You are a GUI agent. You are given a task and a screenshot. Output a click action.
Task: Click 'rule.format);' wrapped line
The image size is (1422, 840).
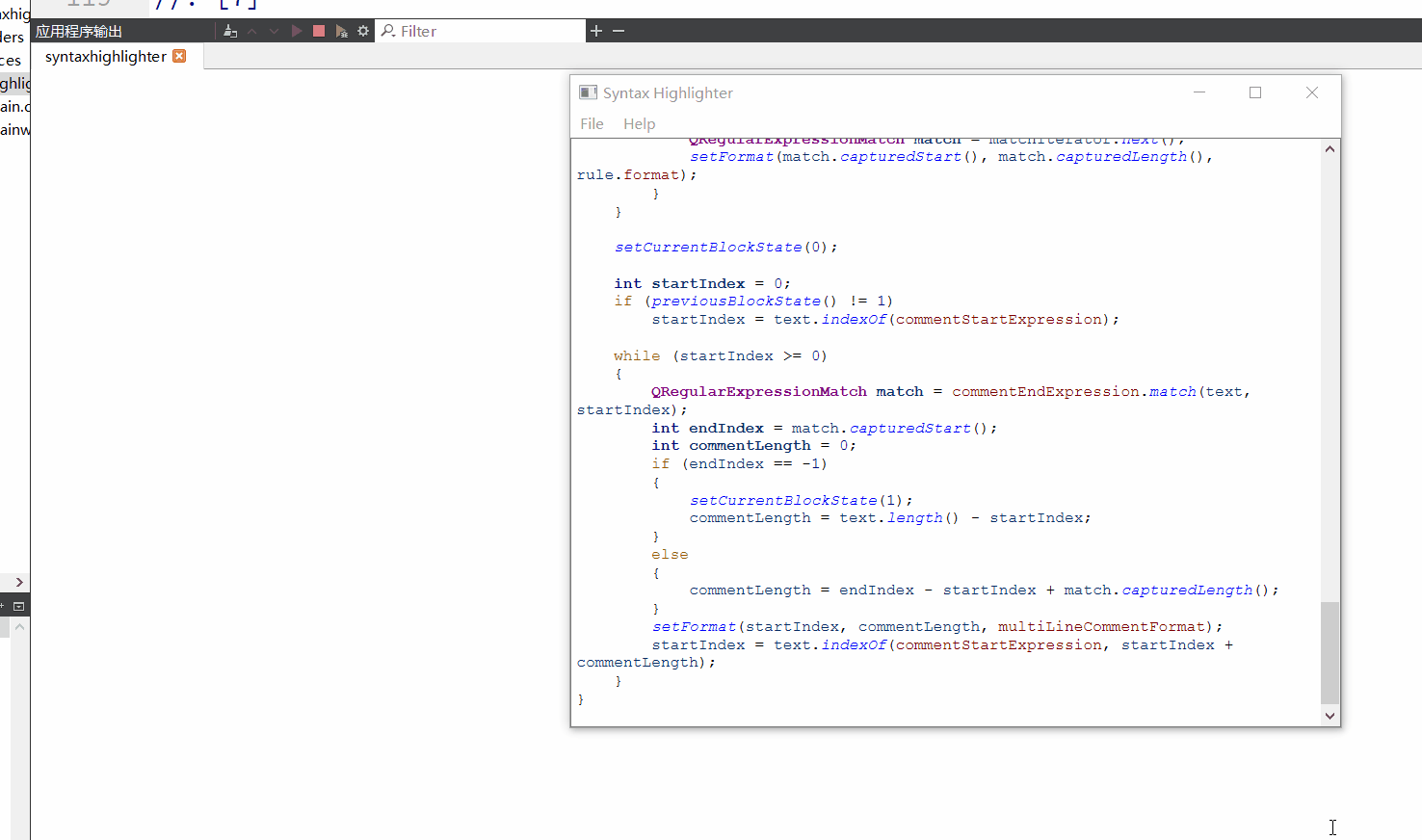point(637,175)
